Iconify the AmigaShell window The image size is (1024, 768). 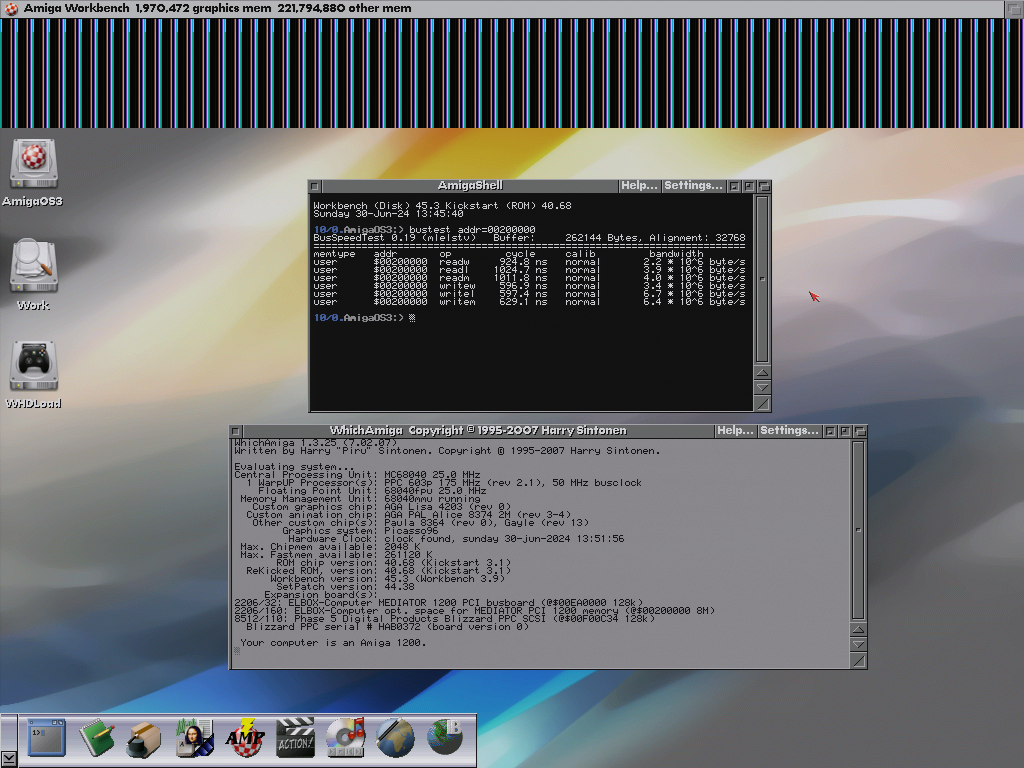[x=735, y=187]
